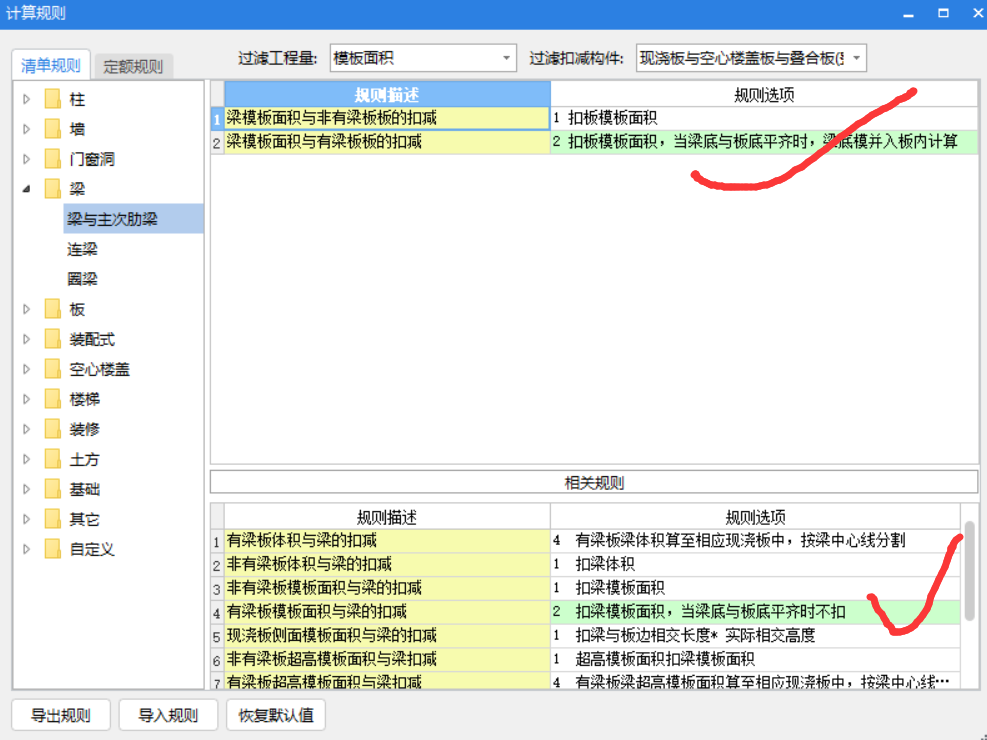Expand the 装配式 tree node arrow
Image resolution: width=987 pixels, height=740 pixels.
point(26,339)
